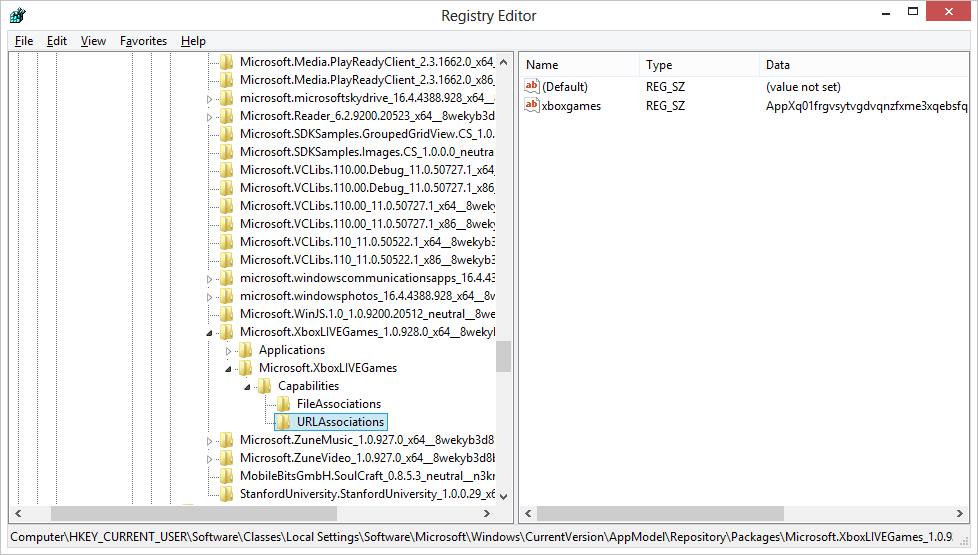Open the Edit menu

pos(56,41)
